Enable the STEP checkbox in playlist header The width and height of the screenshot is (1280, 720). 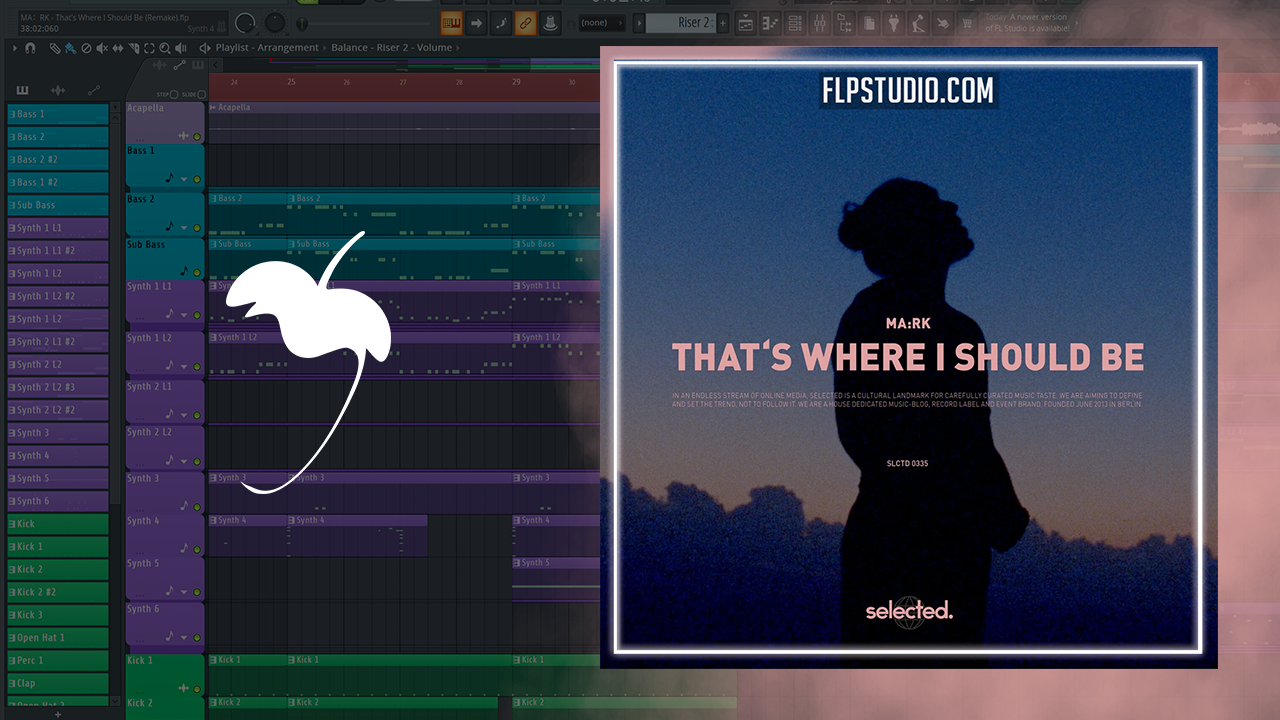[x=173, y=95]
